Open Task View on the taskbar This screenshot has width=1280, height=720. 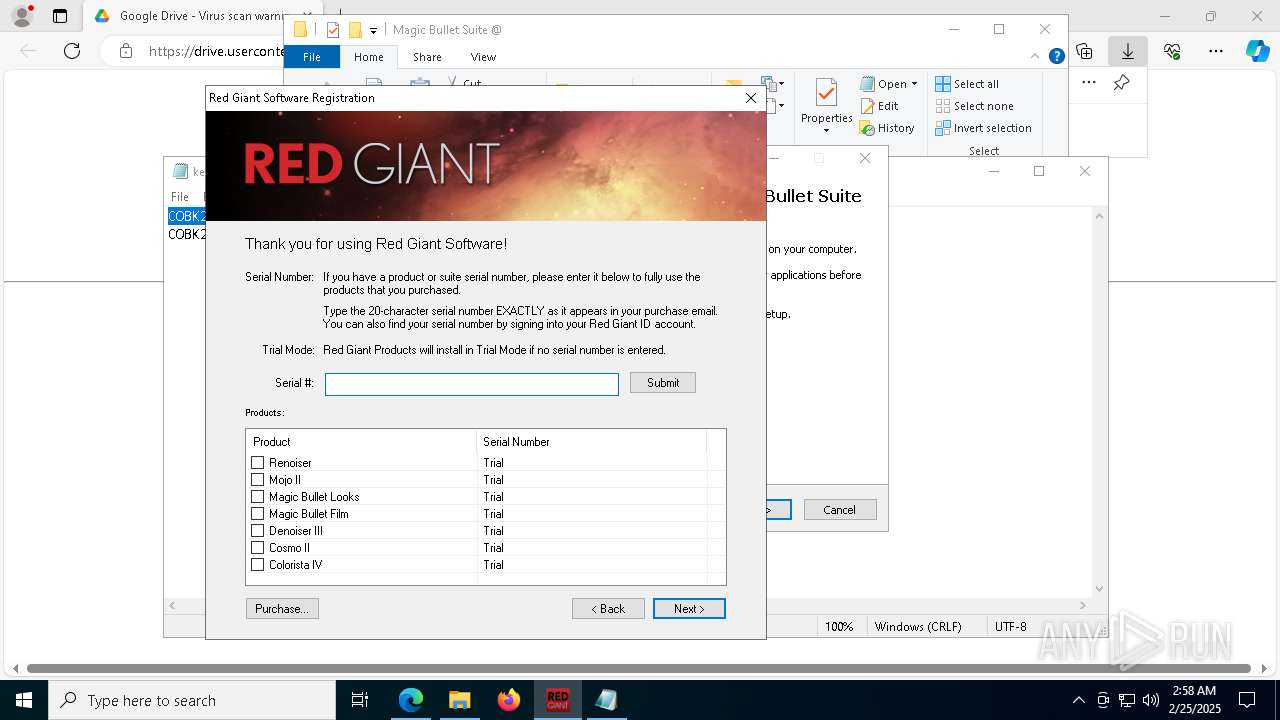coord(360,700)
